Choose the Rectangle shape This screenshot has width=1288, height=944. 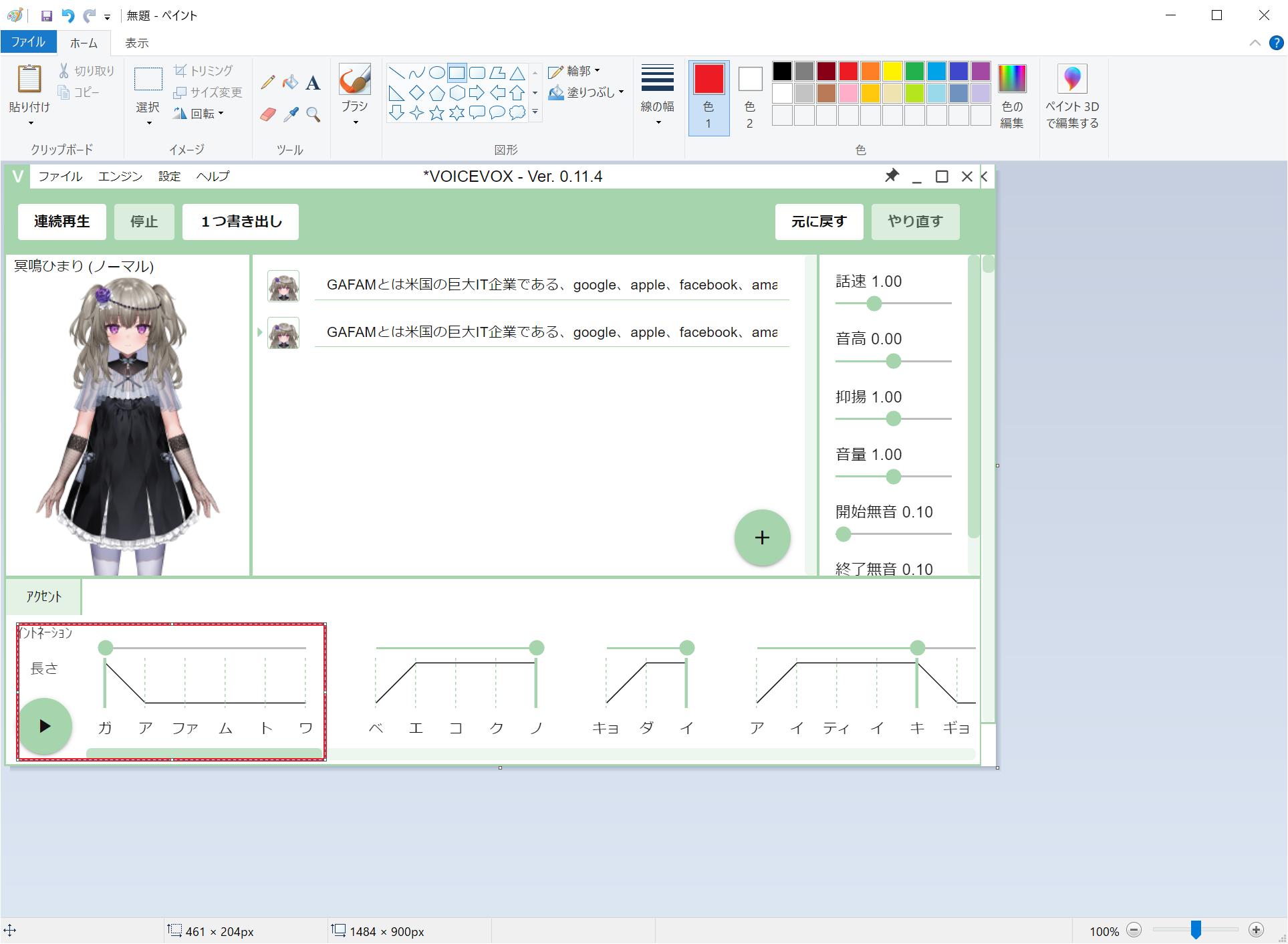click(457, 73)
